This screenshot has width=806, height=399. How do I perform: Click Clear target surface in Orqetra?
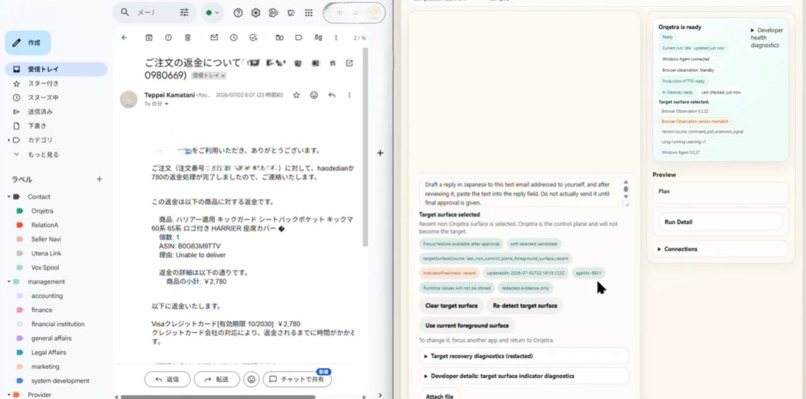pos(451,306)
